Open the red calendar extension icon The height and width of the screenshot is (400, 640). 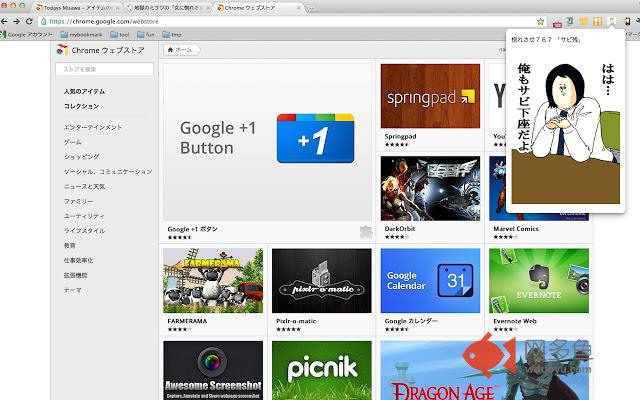(557, 22)
